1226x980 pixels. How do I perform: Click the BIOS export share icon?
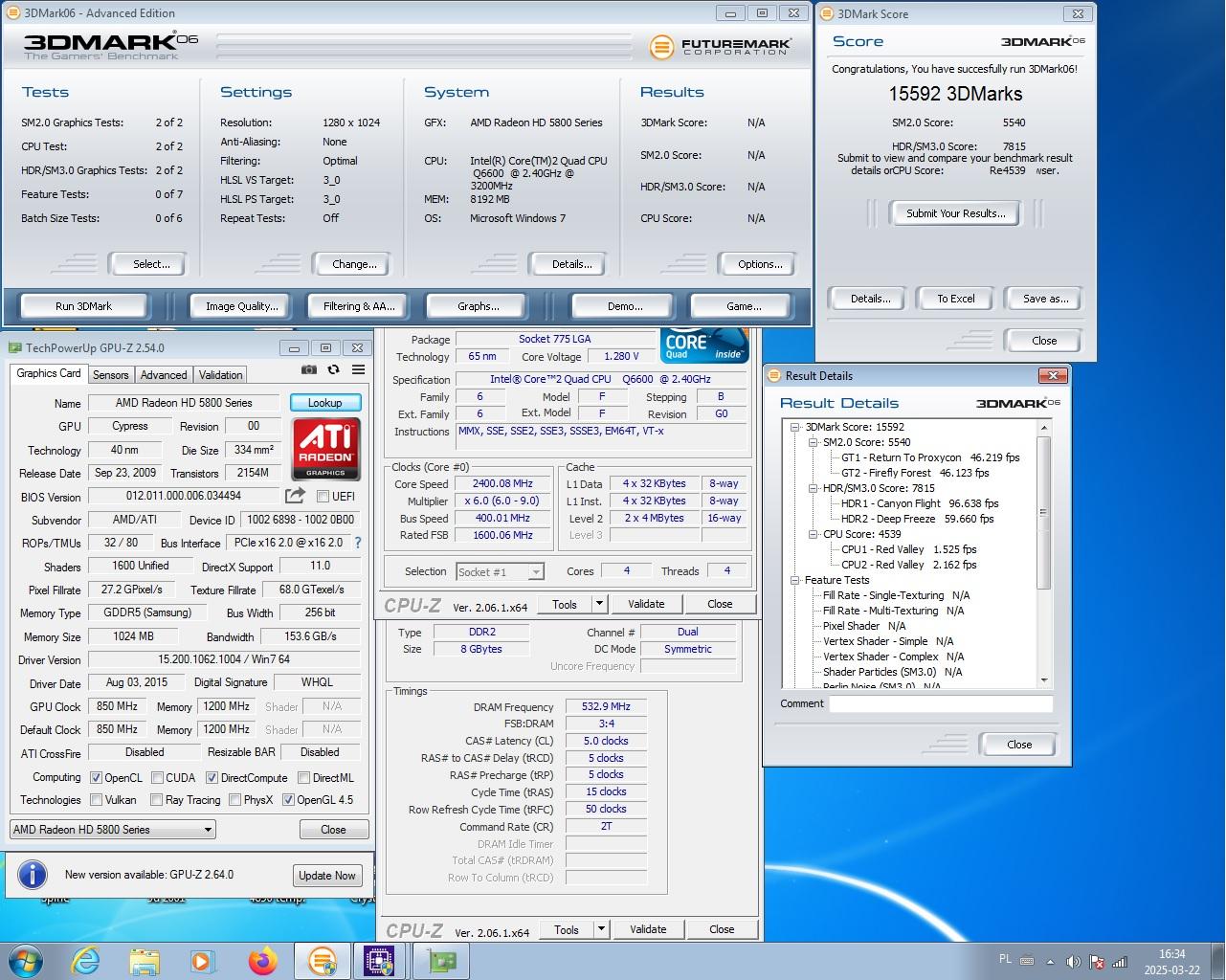click(295, 496)
